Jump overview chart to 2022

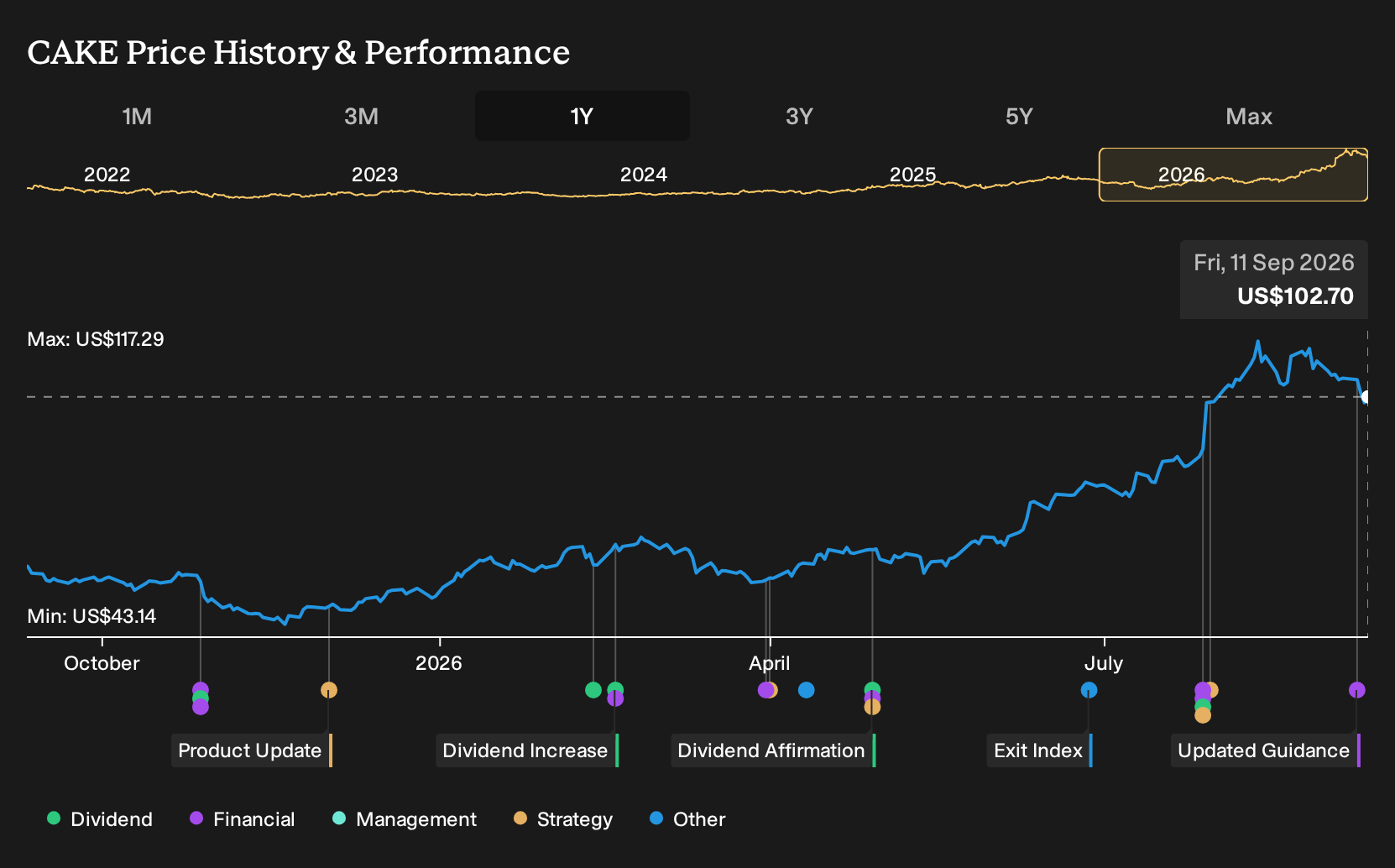tap(107, 175)
